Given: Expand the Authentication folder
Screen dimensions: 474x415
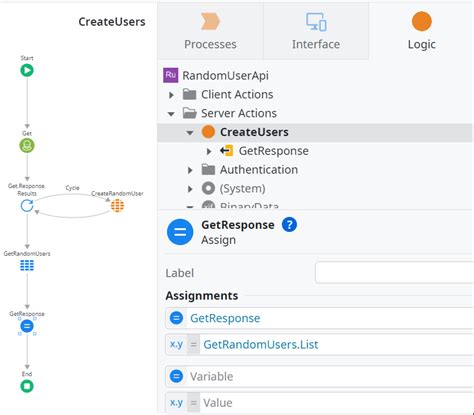Looking at the screenshot, I should coord(190,170).
